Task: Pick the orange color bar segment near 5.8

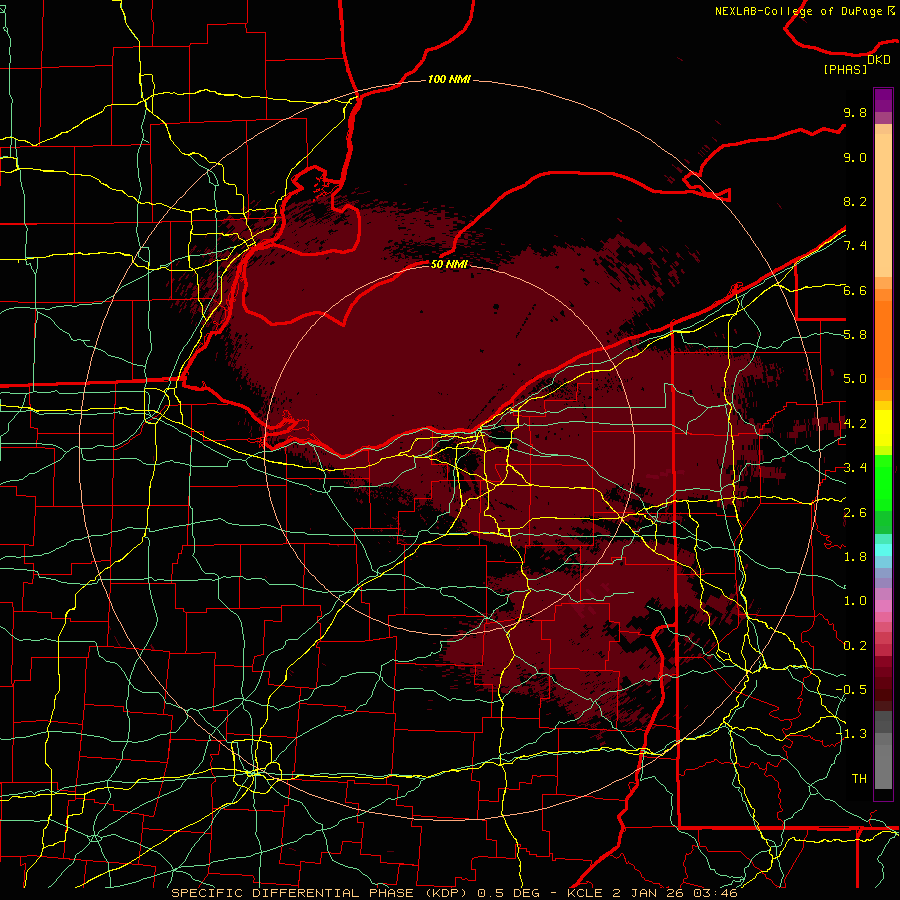Action: click(883, 346)
